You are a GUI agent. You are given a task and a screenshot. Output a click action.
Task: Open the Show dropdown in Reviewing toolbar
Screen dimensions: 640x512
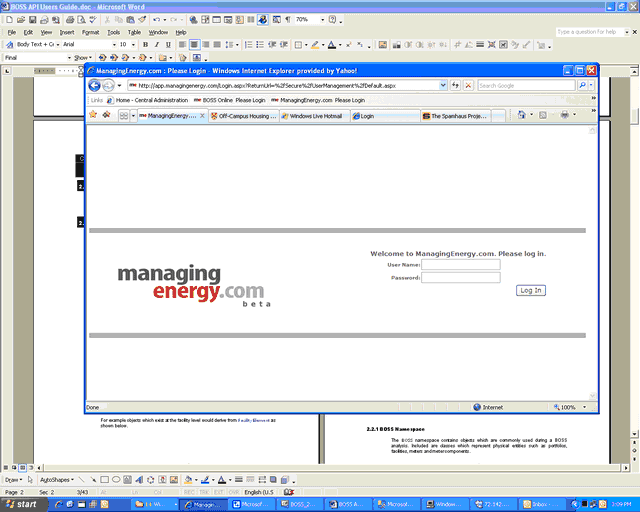tap(83, 58)
